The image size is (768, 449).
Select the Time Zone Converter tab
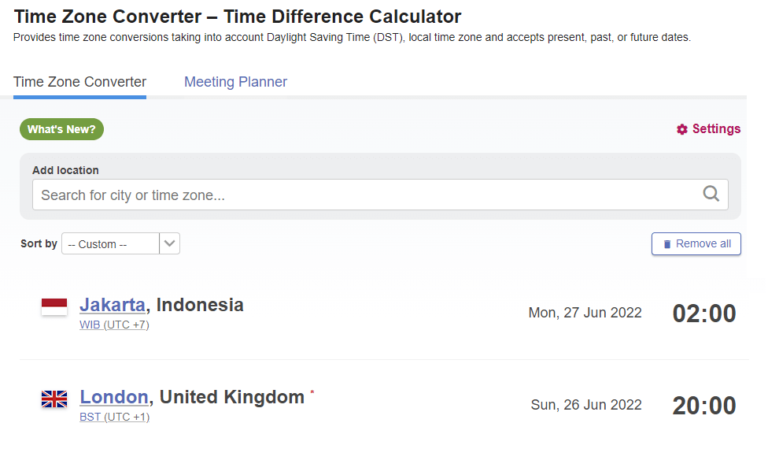(80, 82)
